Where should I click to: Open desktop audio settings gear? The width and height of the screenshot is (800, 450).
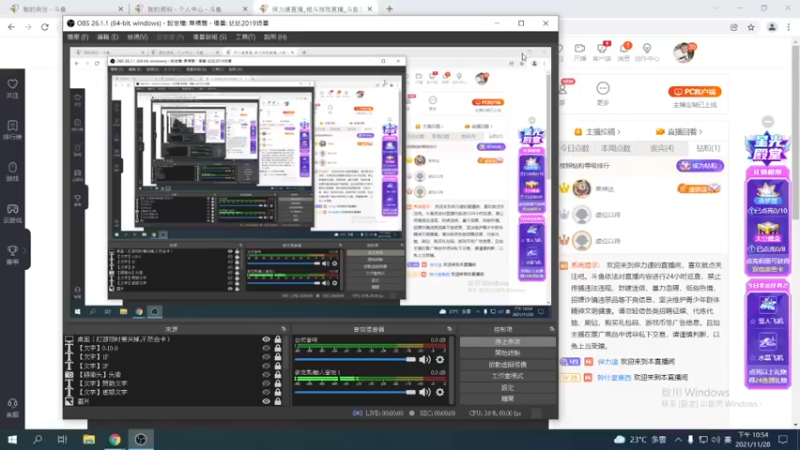440,360
